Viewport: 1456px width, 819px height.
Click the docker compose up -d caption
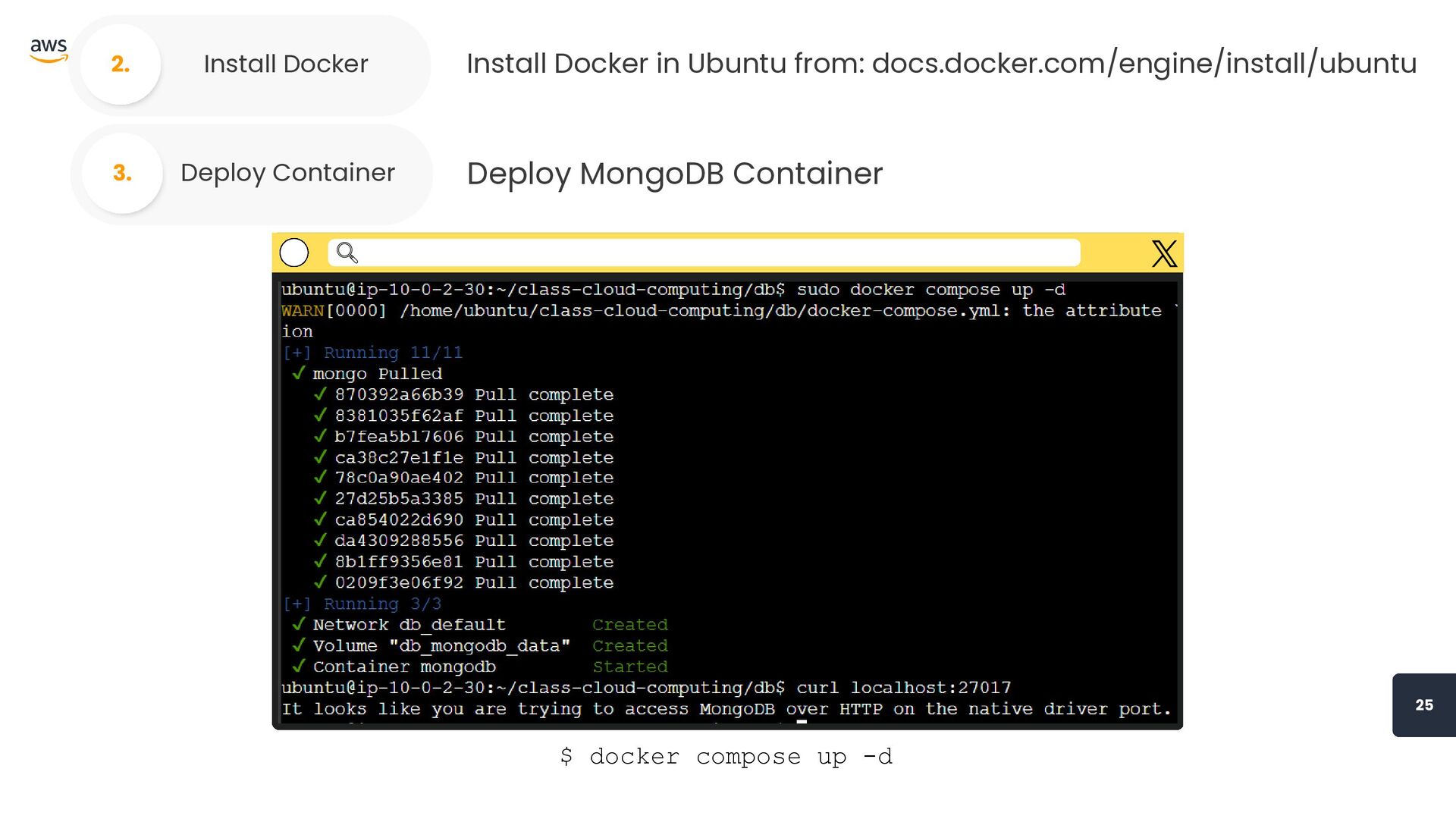(726, 757)
